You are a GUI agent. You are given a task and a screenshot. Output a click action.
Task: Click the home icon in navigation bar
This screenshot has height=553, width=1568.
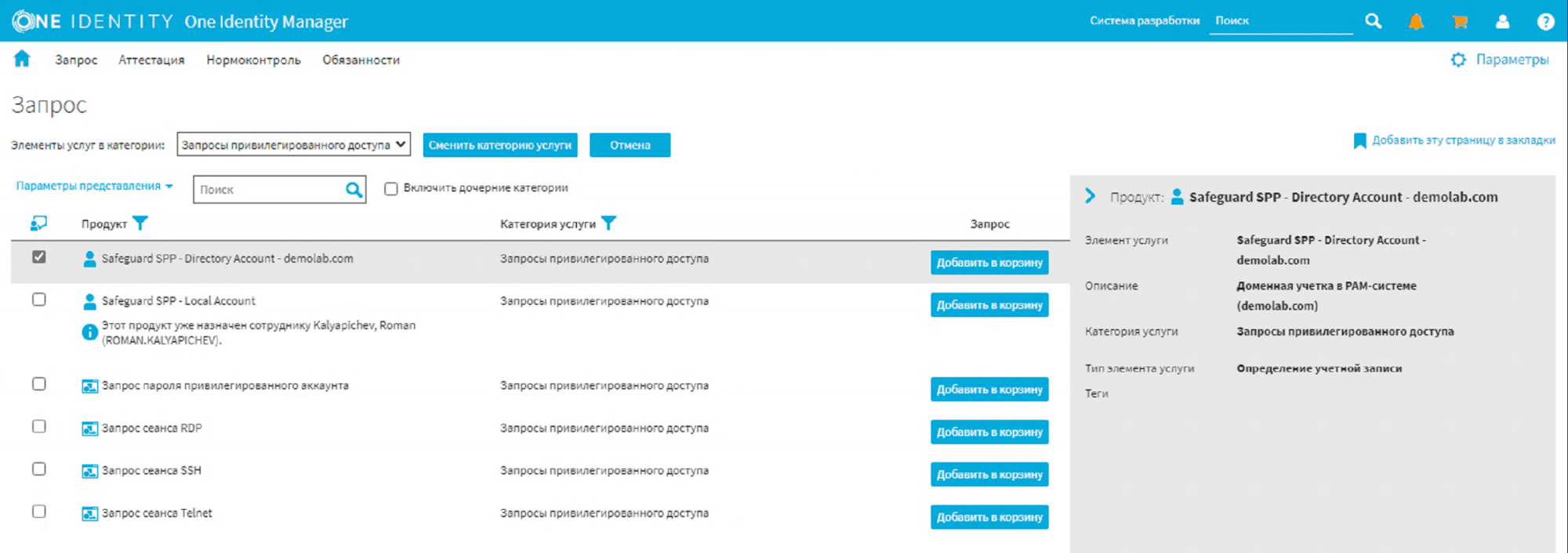pos(22,58)
